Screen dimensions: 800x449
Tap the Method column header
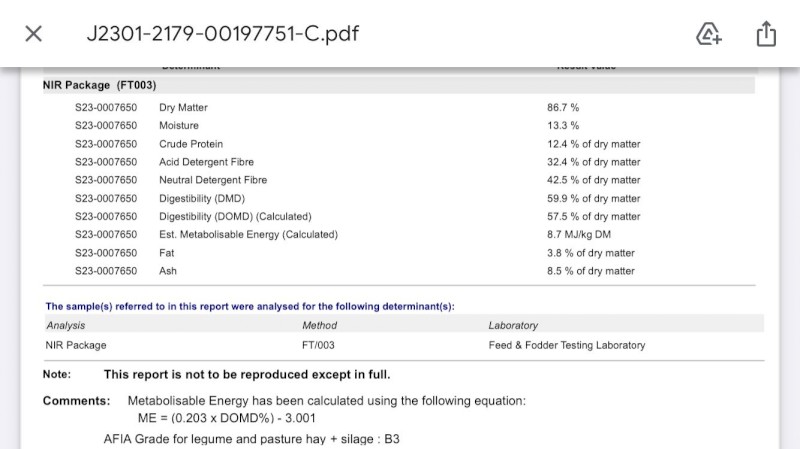tap(319, 326)
